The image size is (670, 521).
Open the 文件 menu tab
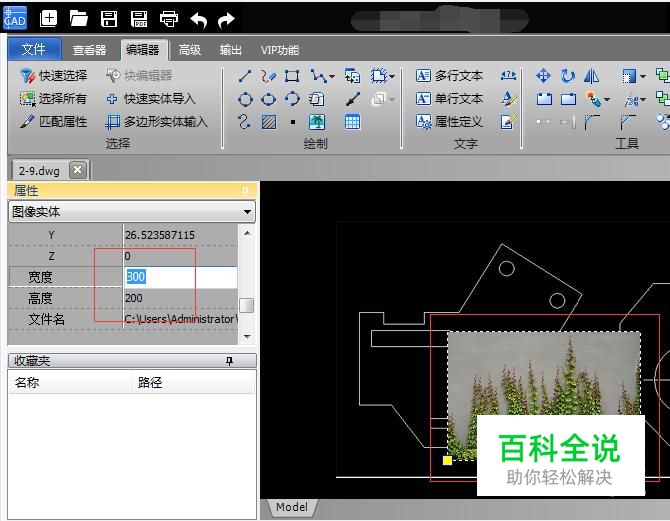coord(34,49)
